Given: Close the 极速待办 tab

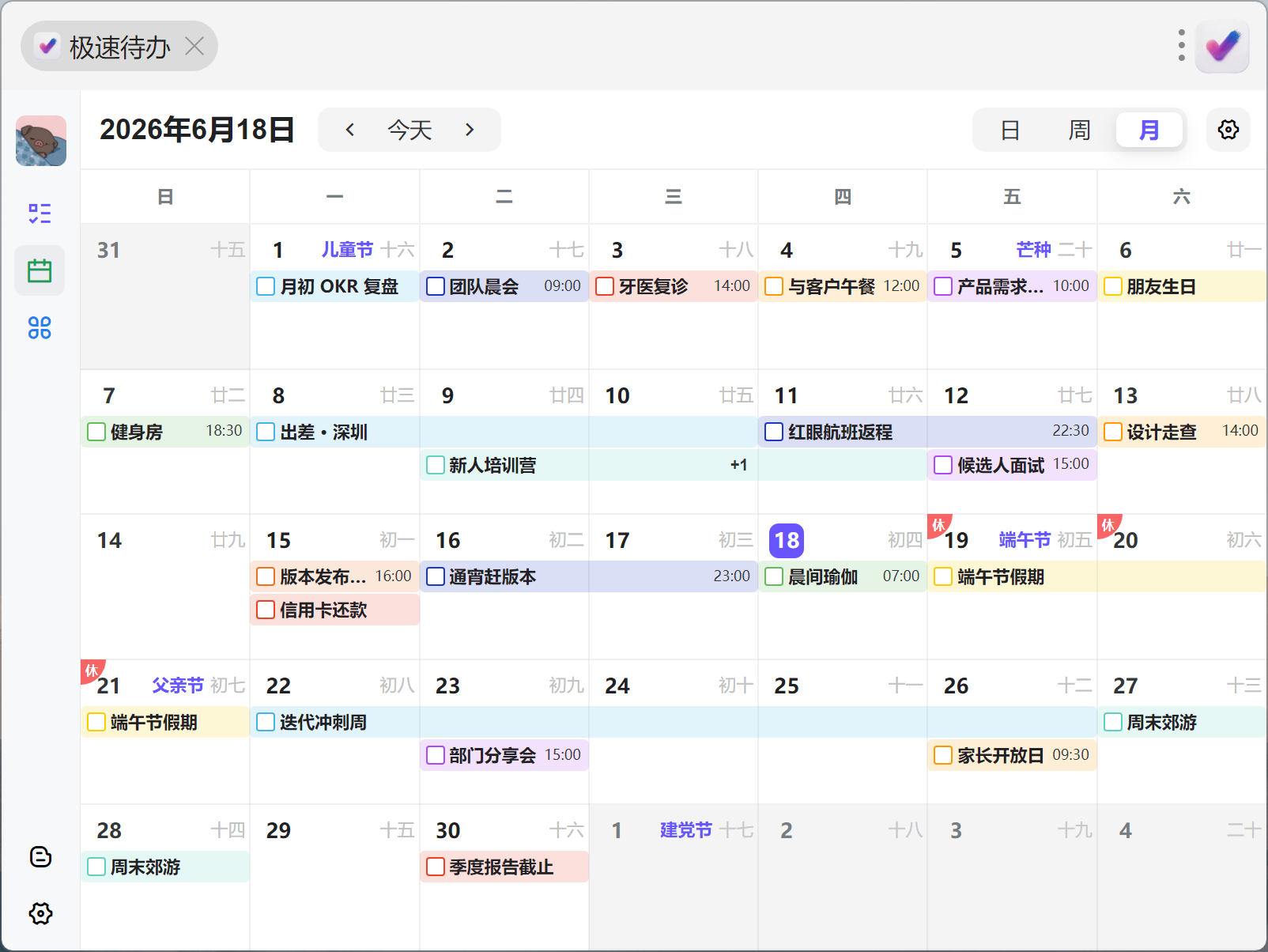Looking at the screenshot, I should (x=194, y=46).
